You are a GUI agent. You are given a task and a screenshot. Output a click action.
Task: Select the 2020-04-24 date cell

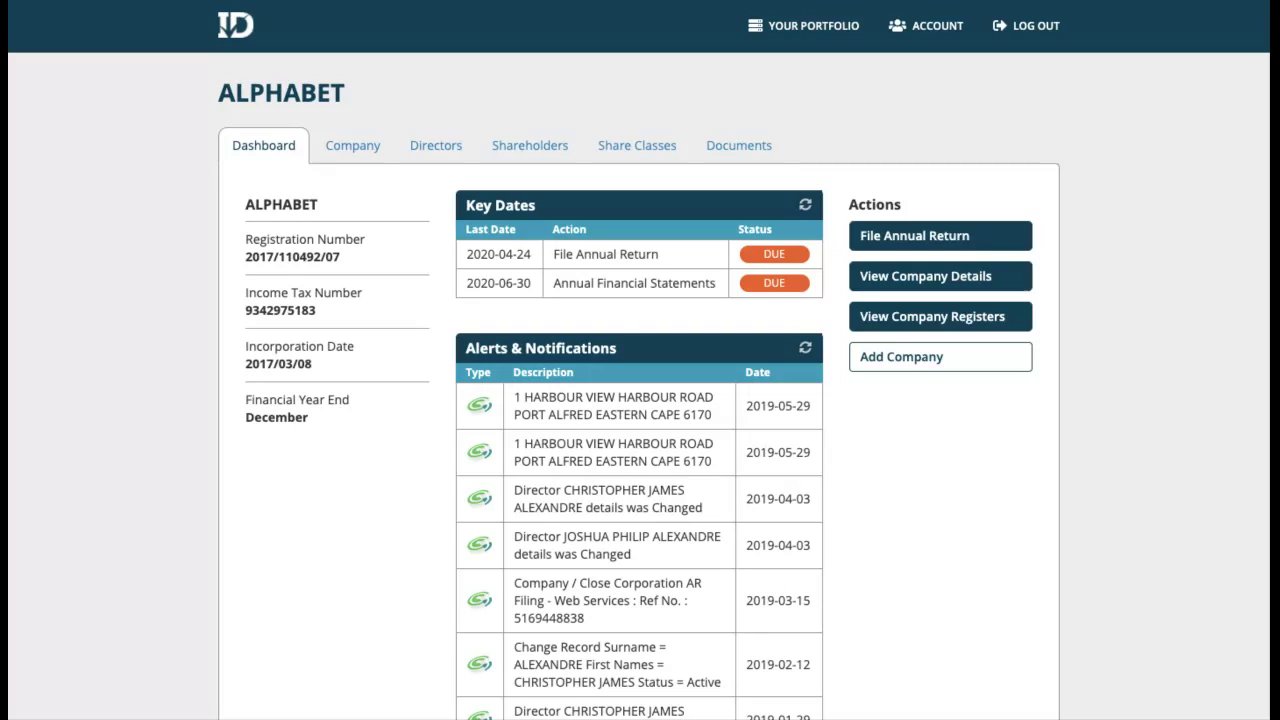[498, 254]
